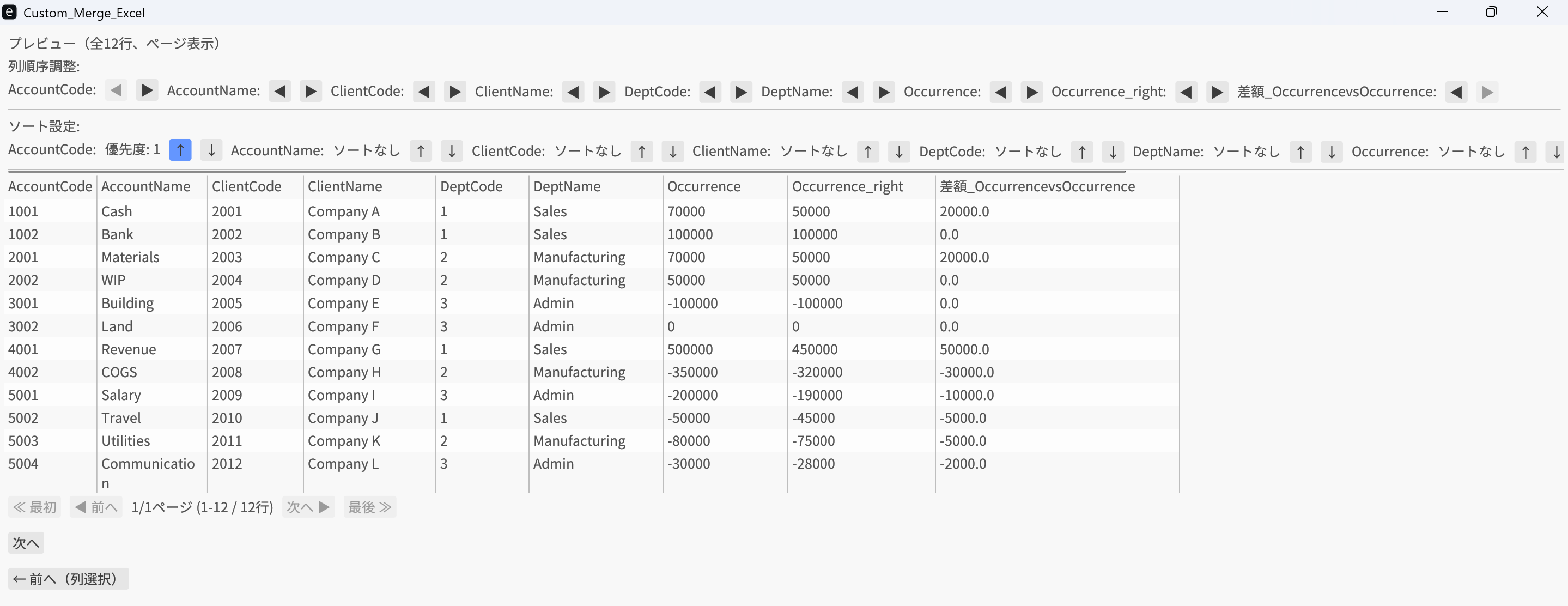
Task: Move AccountName column left
Action: coord(279,92)
